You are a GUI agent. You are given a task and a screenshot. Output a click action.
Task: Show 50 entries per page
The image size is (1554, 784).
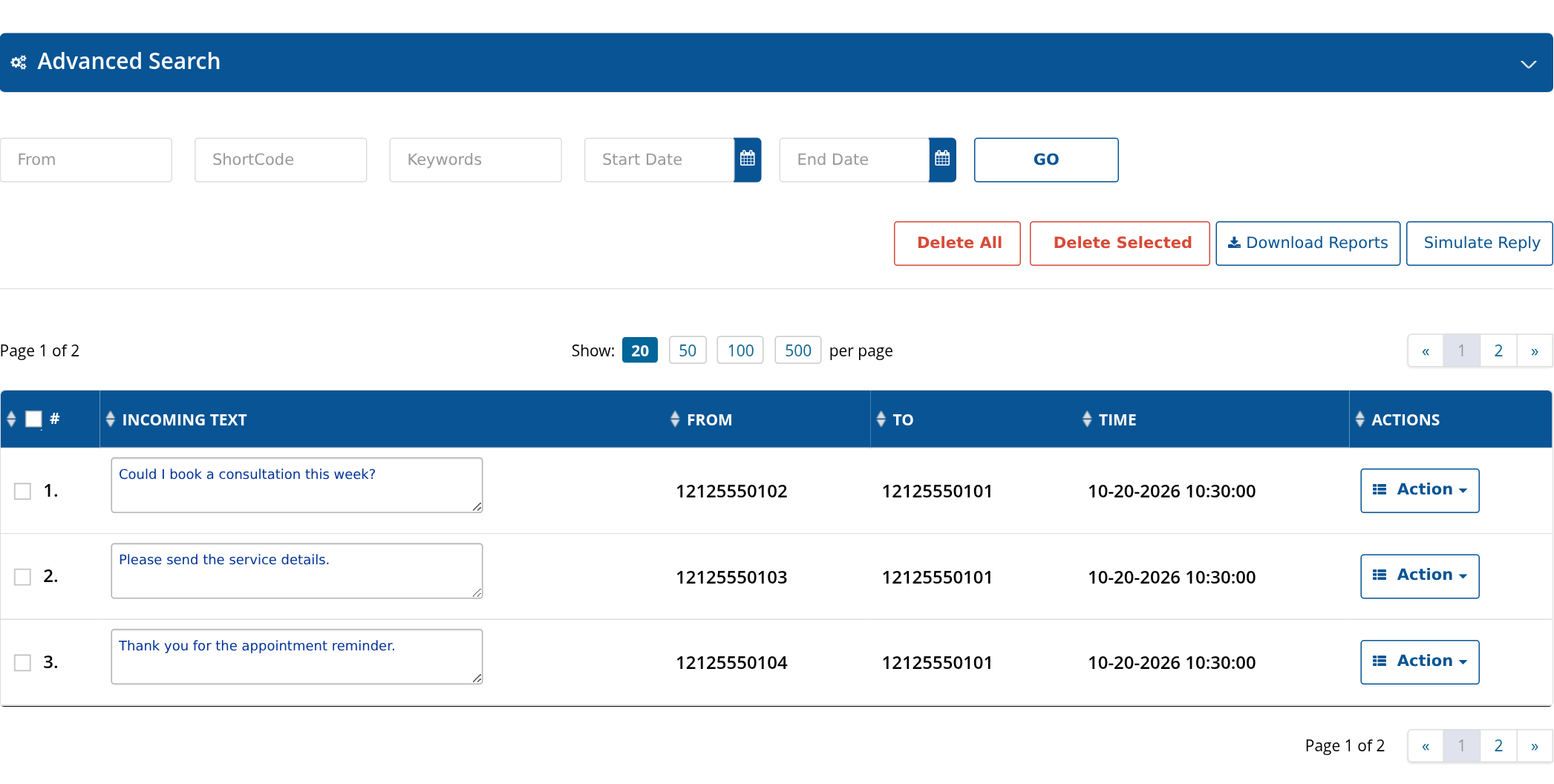click(688, 350)
